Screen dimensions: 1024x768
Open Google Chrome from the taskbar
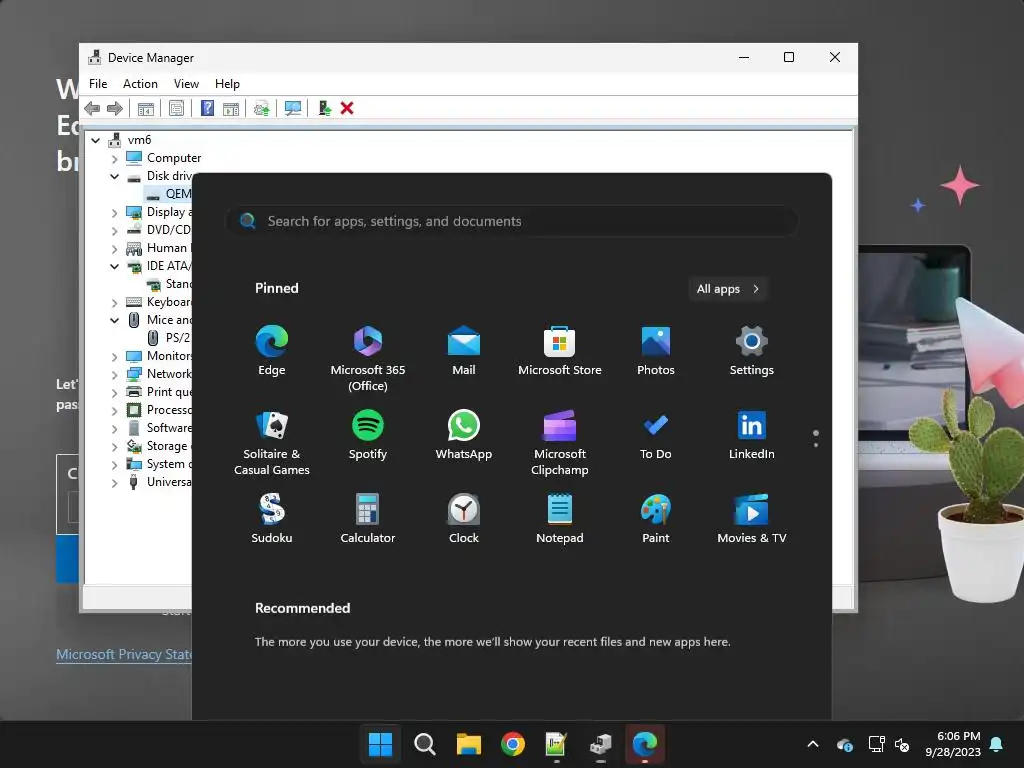pyautogui.click(x=513, y=744)
